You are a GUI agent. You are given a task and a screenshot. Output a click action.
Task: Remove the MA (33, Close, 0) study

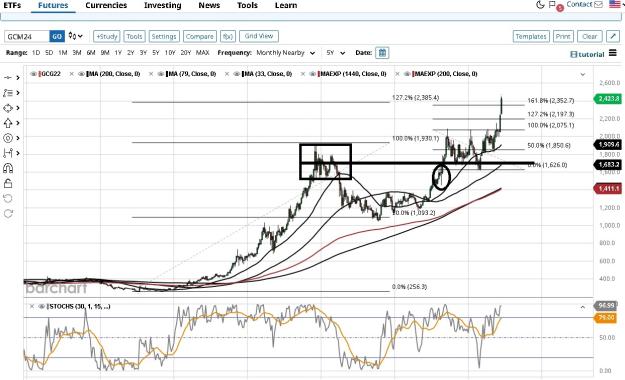[x=227, y=74]
